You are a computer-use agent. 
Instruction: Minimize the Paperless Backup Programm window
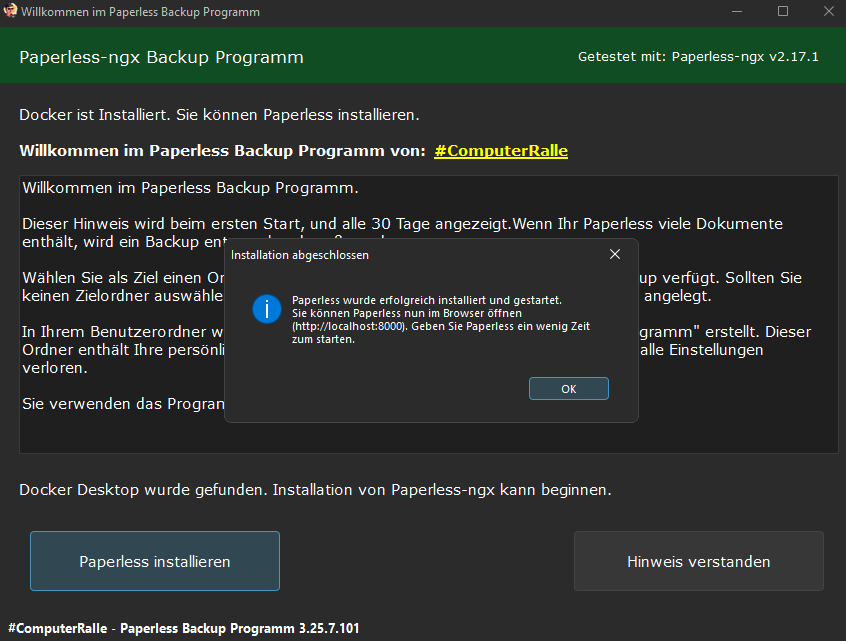[x=736, y=12]
